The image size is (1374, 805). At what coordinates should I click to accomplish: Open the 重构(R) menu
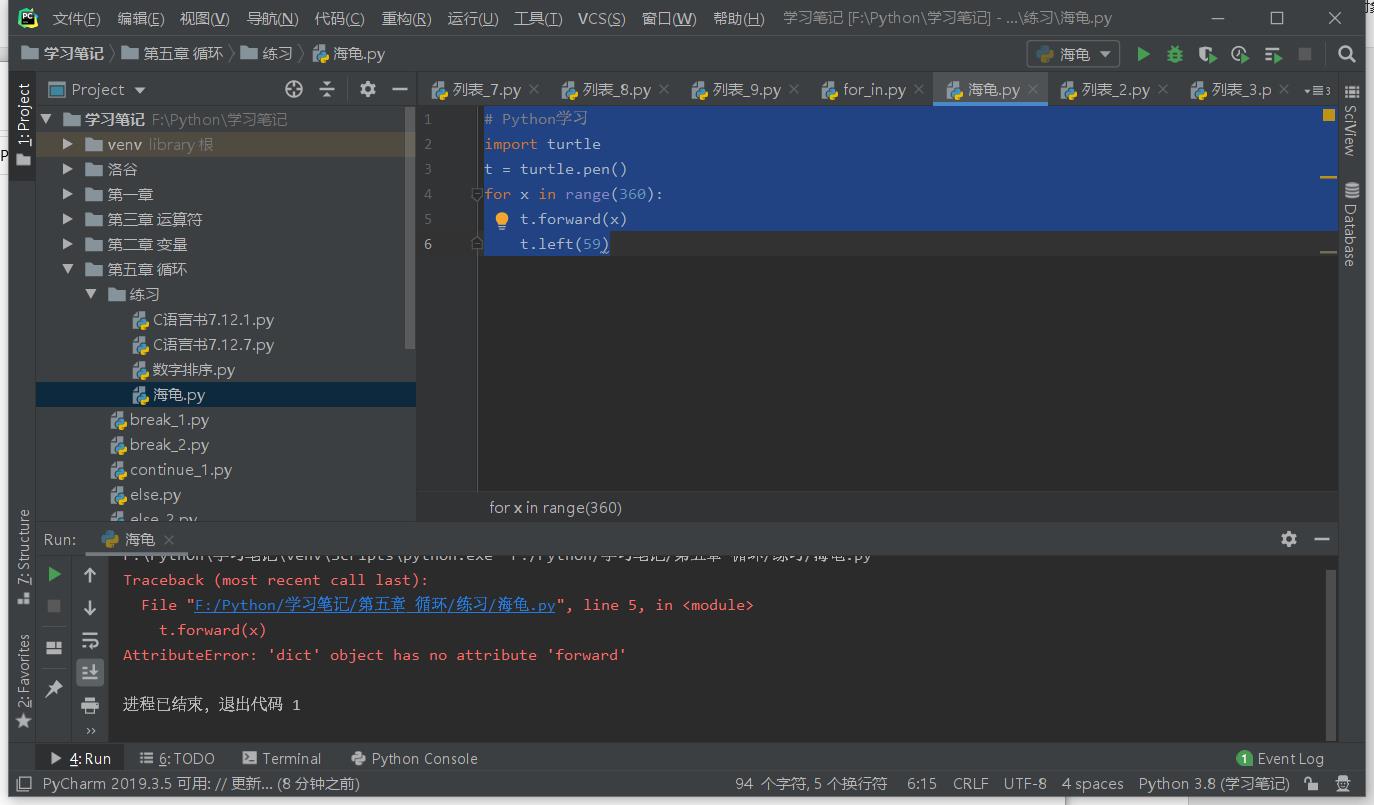pos(406,18)
